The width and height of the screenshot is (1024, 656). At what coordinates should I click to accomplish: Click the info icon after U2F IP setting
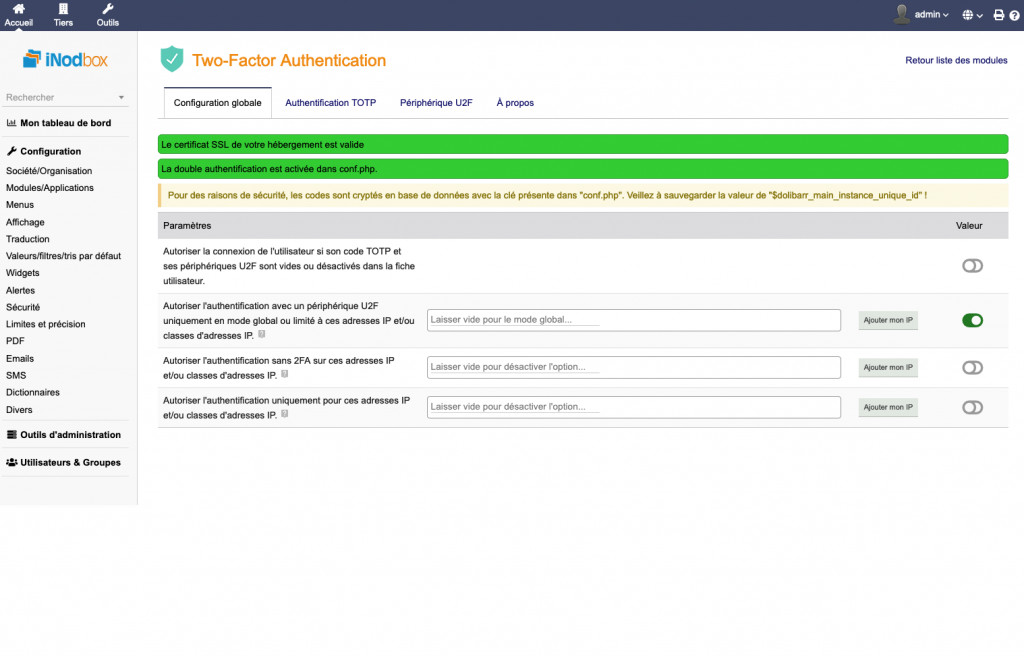[261, 335]
